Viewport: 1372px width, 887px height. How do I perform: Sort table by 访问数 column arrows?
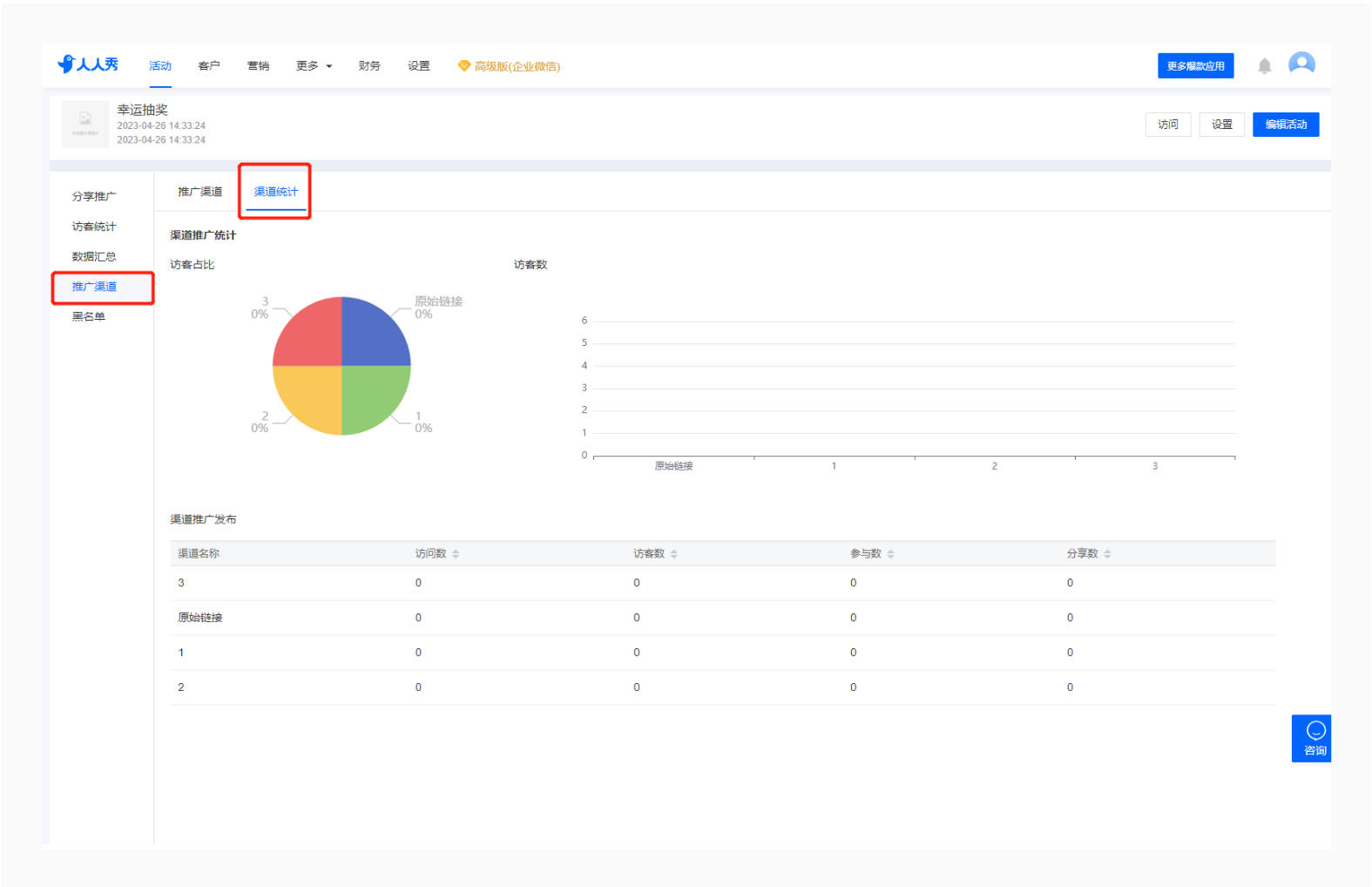(456, 554)
